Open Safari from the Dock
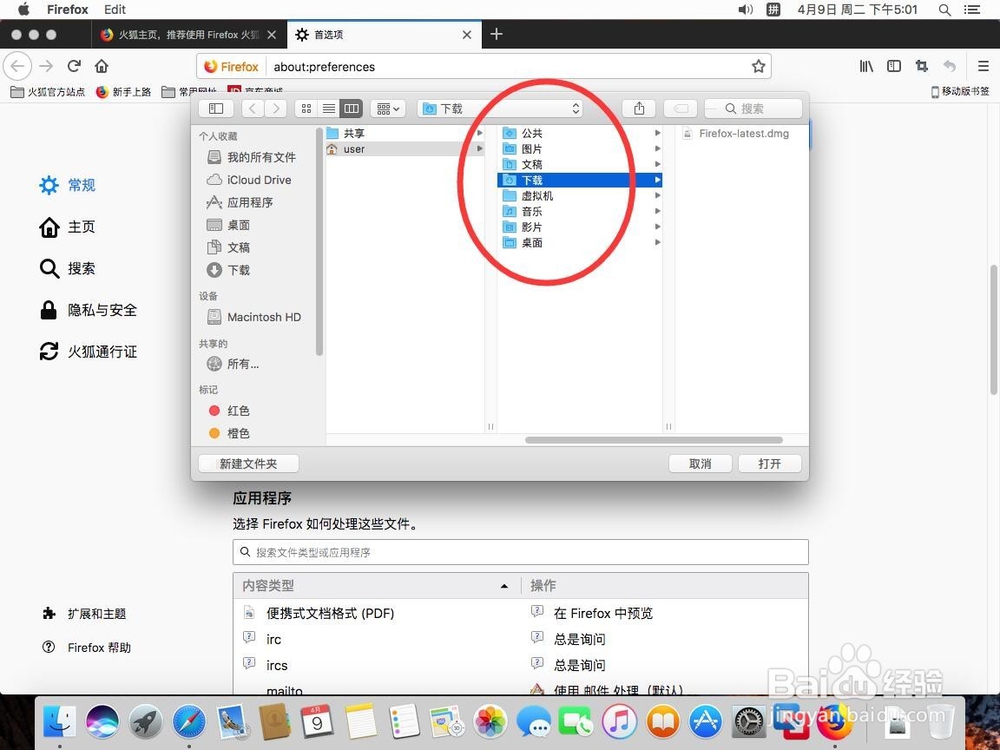Viewport: 1000px width, 750px height. tap(189, 722)
